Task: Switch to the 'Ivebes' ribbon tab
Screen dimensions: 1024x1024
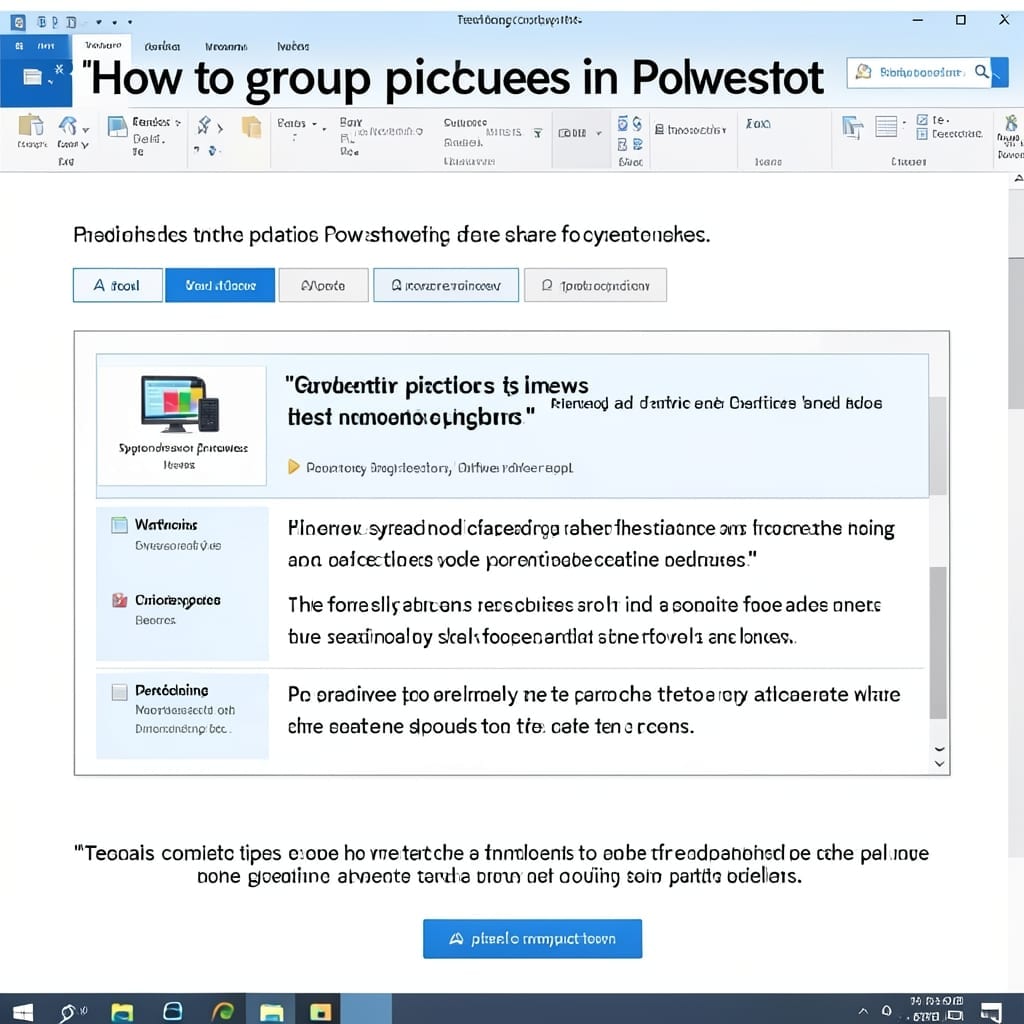Action: pos(293,46)
